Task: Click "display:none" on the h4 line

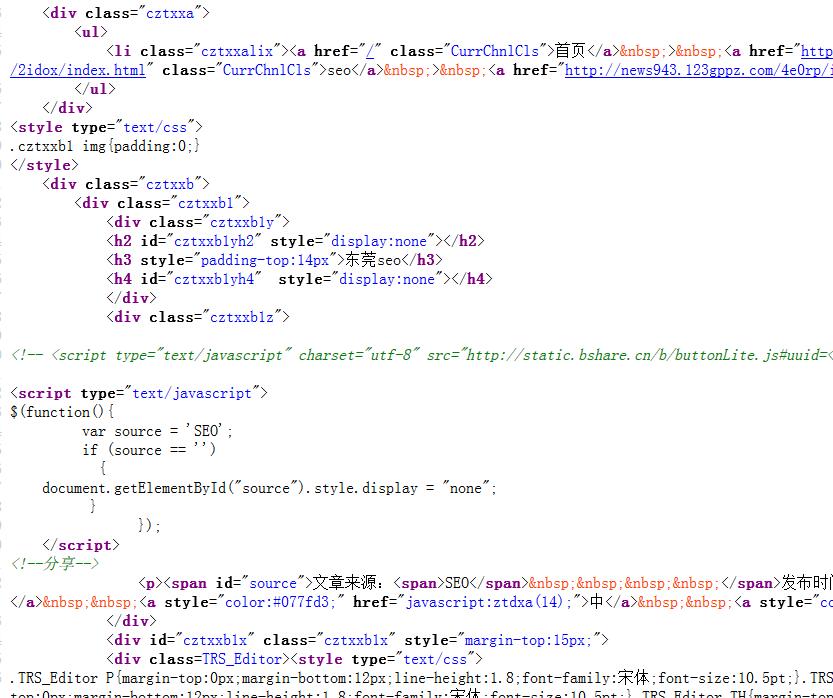Action: click(x=387, y=279)
